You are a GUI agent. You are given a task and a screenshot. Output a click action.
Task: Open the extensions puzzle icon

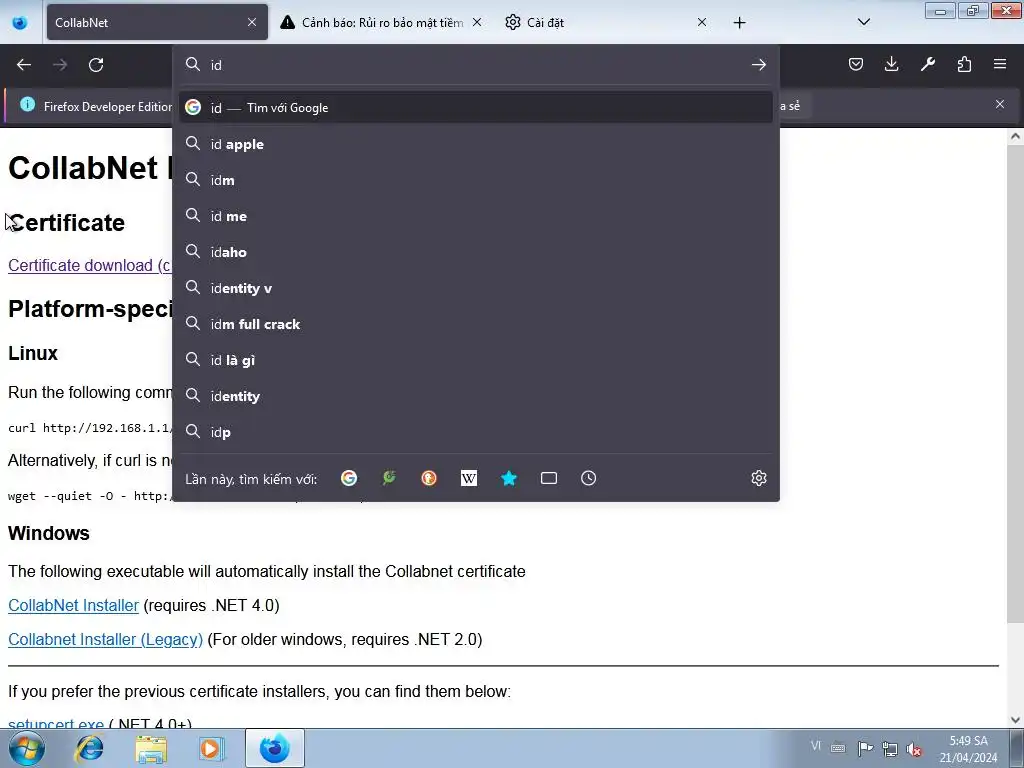[964, 64]
